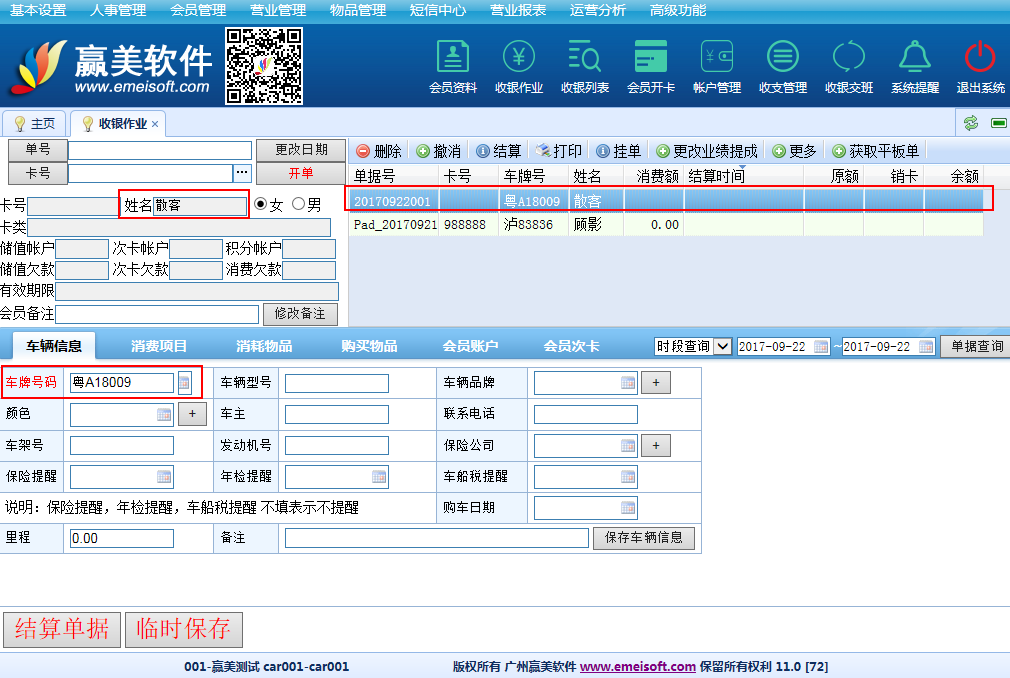Open the 保险公司 picker dropdown
Image resolution: width=1010 pixels, height=678 pixels.
click(627, 445)
